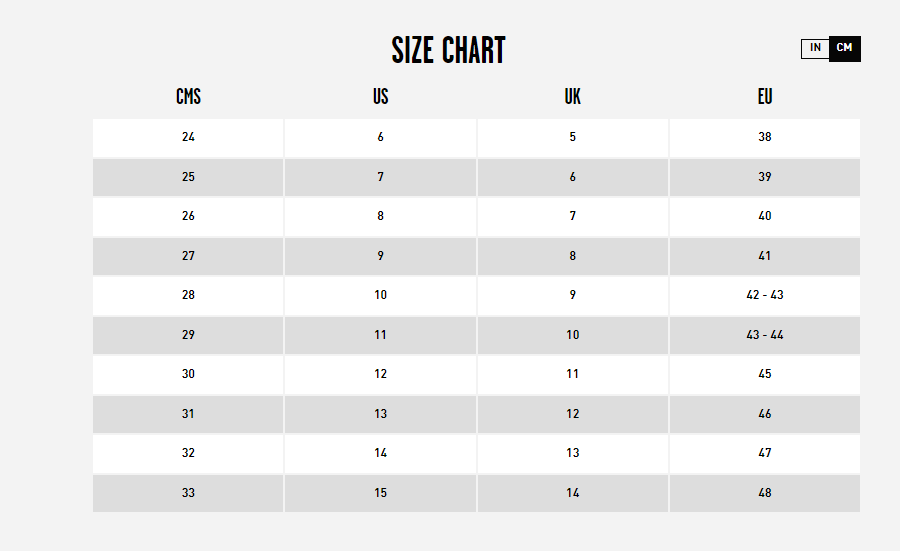Select EU size 47 cell
This screenshot has height=551, width=900.
(765, 454)
